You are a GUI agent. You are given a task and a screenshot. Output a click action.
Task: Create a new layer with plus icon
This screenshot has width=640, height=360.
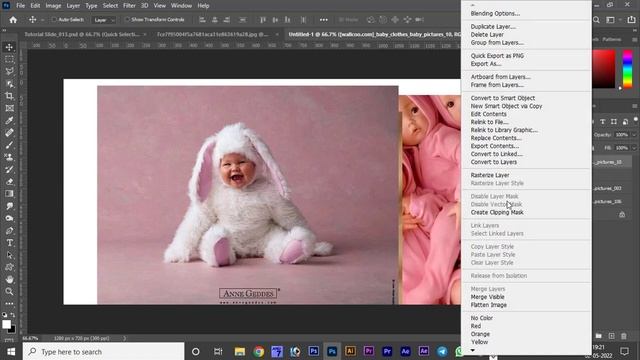click(611, 336)
